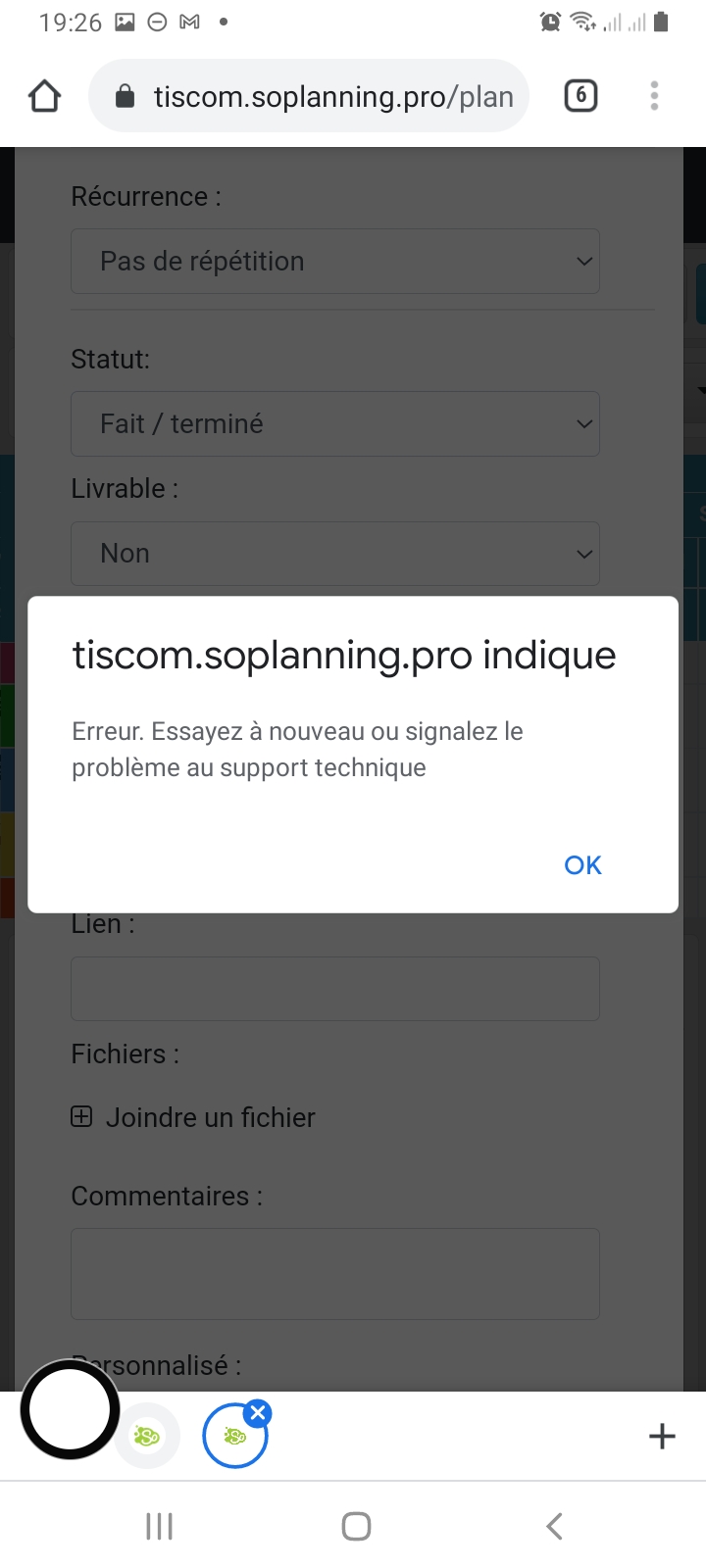Tap the Chrome home icon

pos(45,96)
